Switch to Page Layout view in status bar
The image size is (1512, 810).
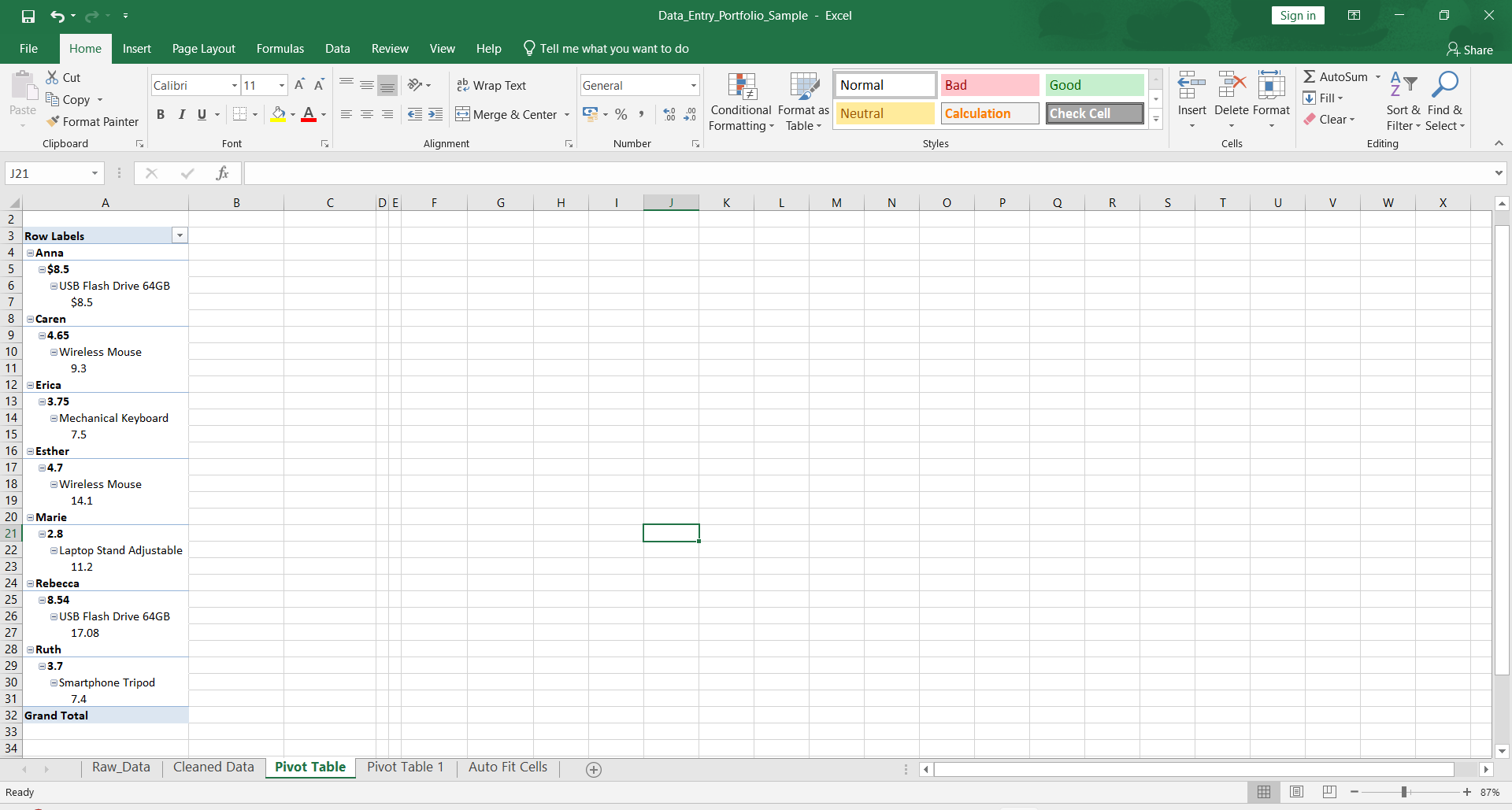(x=1297, y=792)
